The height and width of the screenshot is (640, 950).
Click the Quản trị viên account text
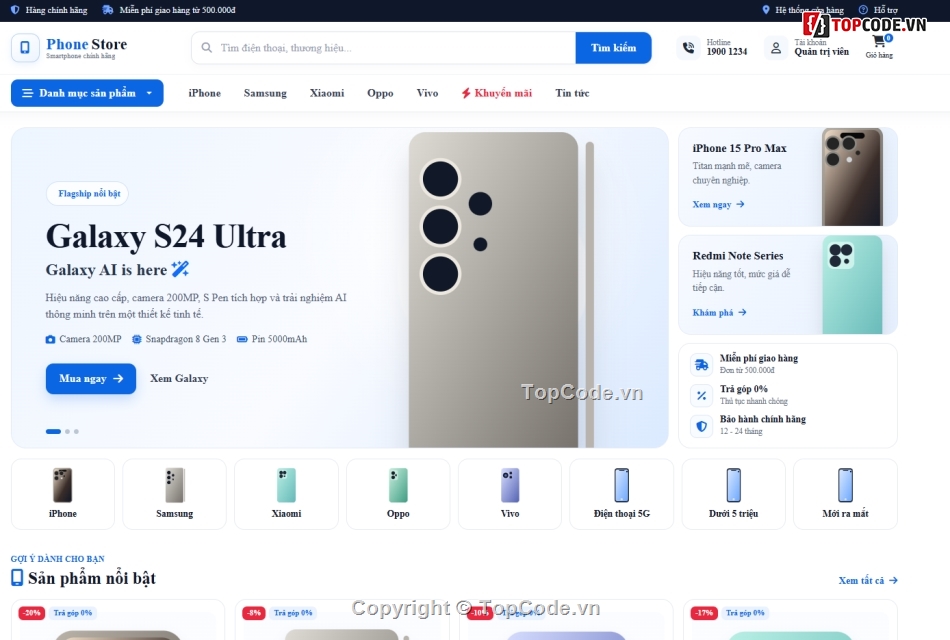pos(822,52)
